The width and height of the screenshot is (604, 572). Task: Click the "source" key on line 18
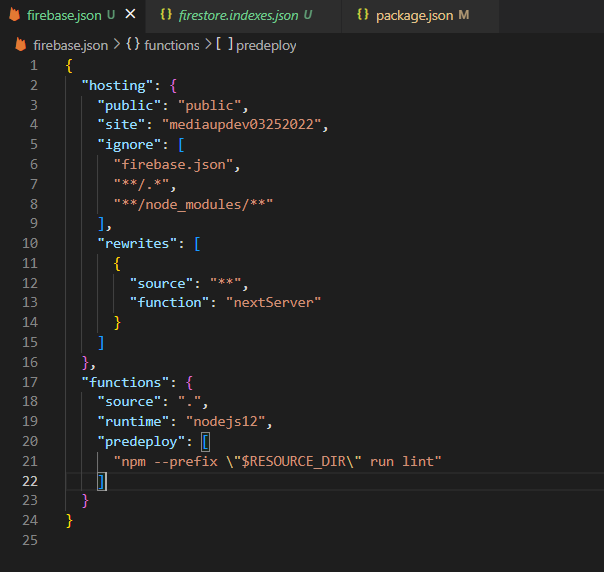coord(129,402)
